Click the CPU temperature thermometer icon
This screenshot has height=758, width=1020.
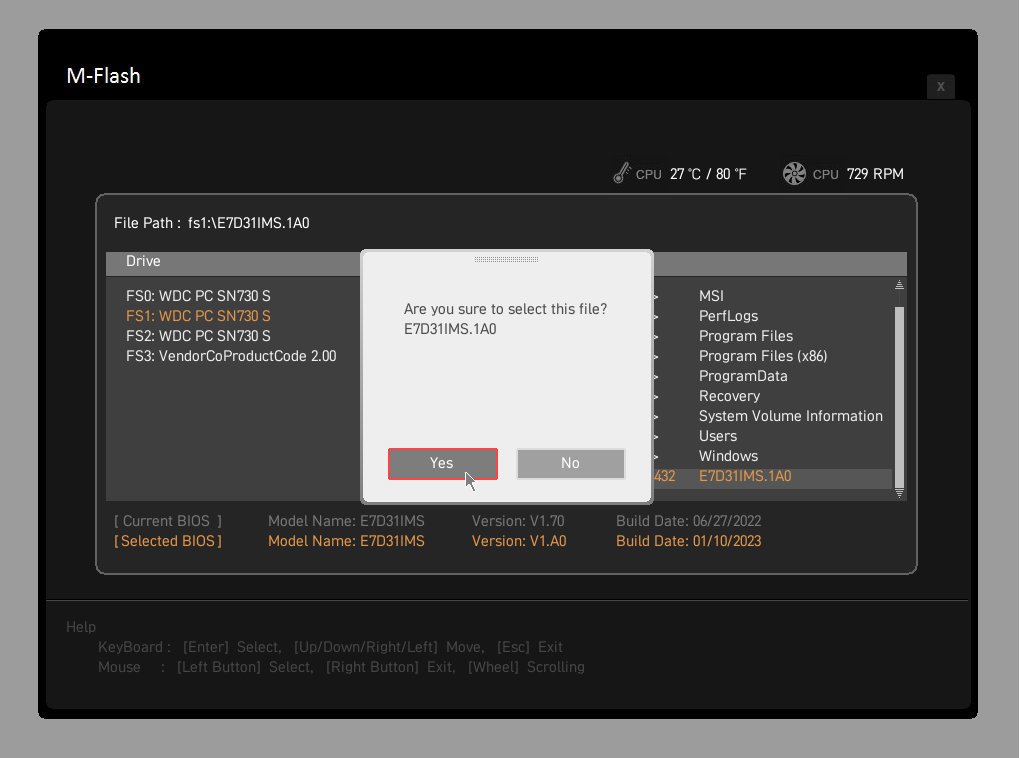(x=622, y=174)
